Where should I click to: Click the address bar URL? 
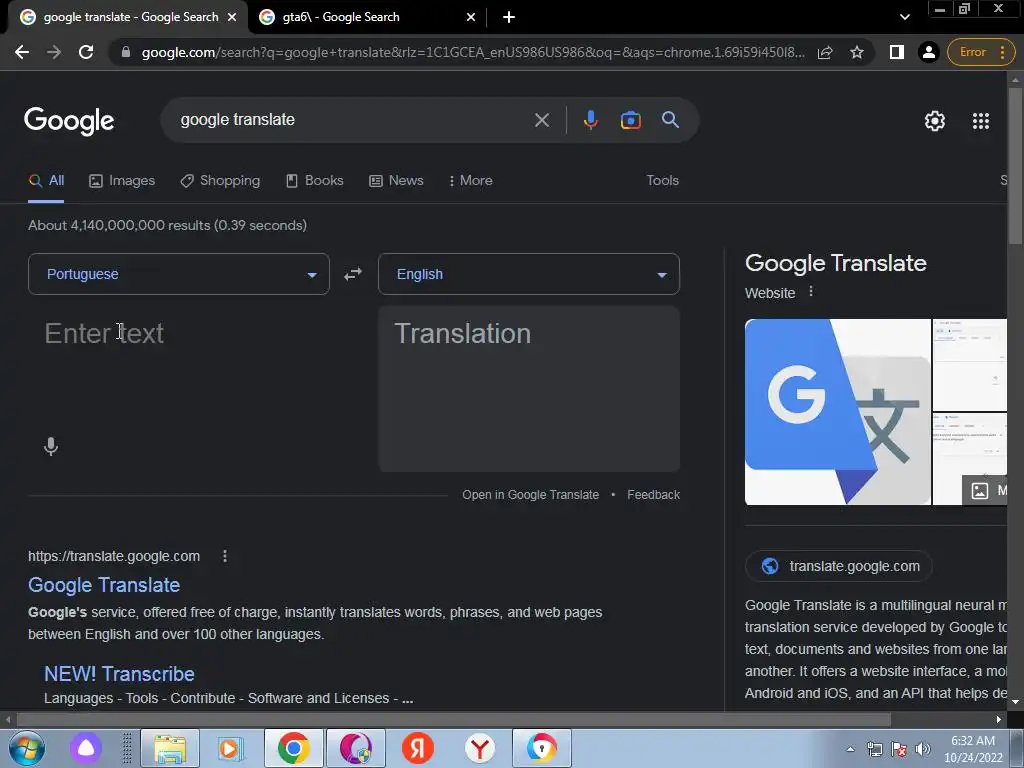(x=473, y=52)
